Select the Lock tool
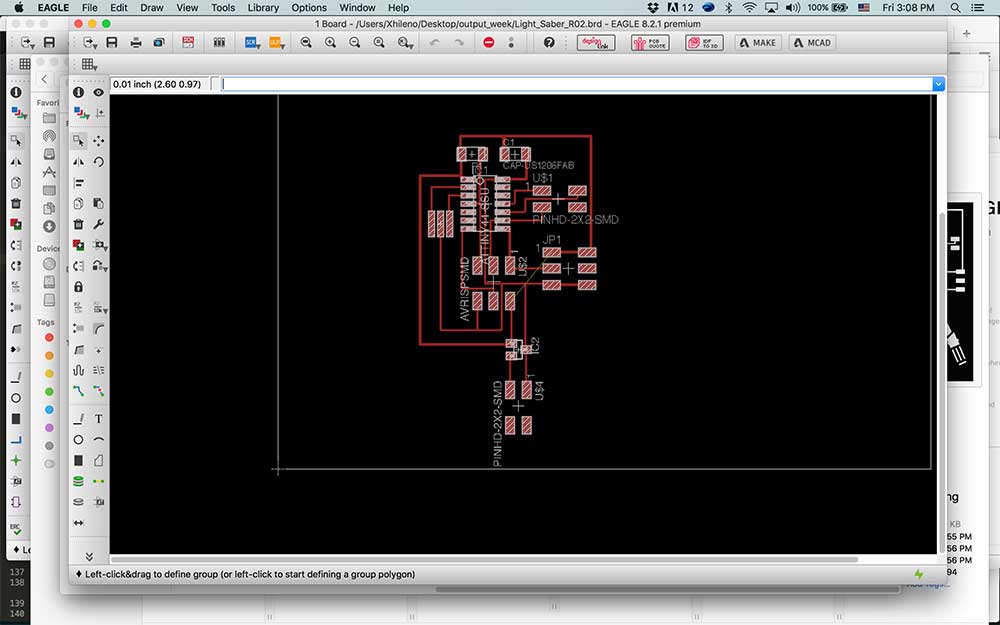This screenshot has width=1000, height=625. point(78,287)
